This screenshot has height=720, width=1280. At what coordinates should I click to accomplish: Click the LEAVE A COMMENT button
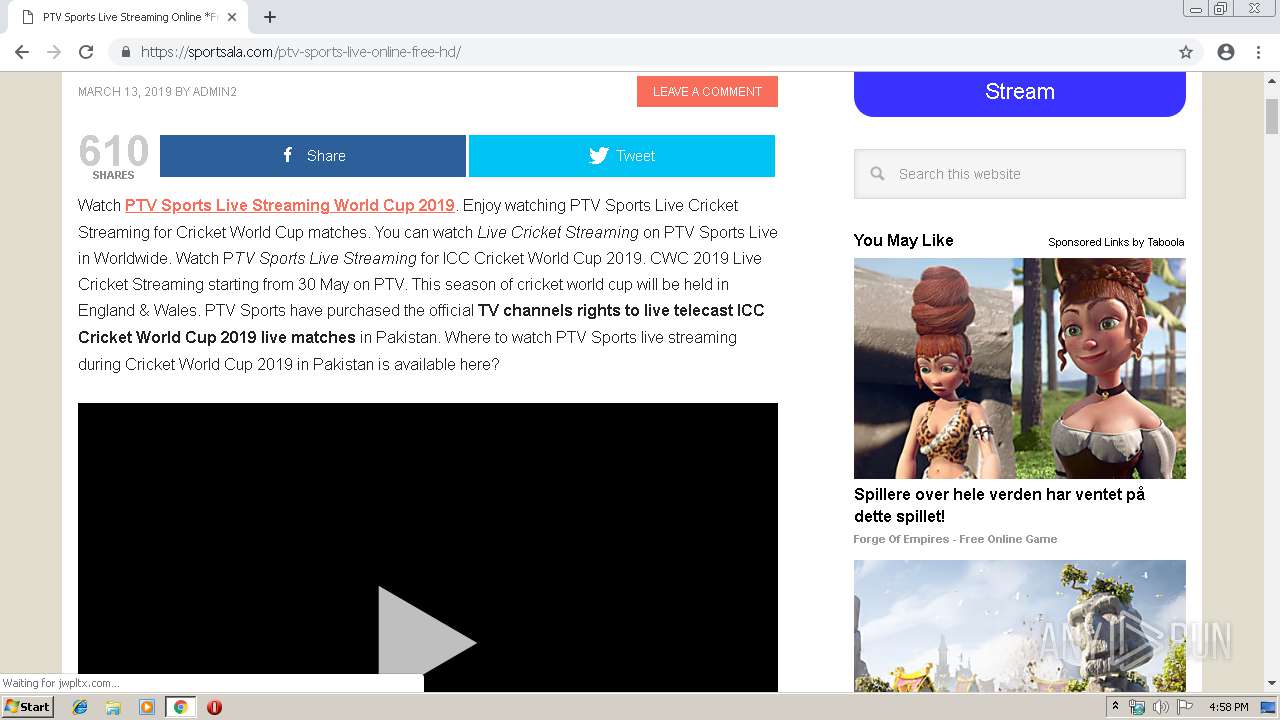[x=707, y=91]
